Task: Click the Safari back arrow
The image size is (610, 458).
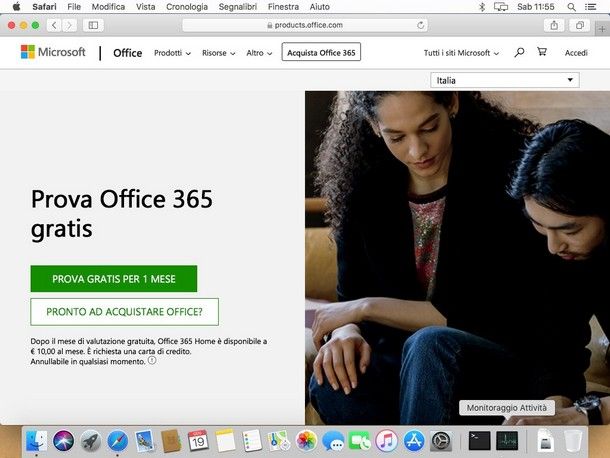Action: [54, 25]
